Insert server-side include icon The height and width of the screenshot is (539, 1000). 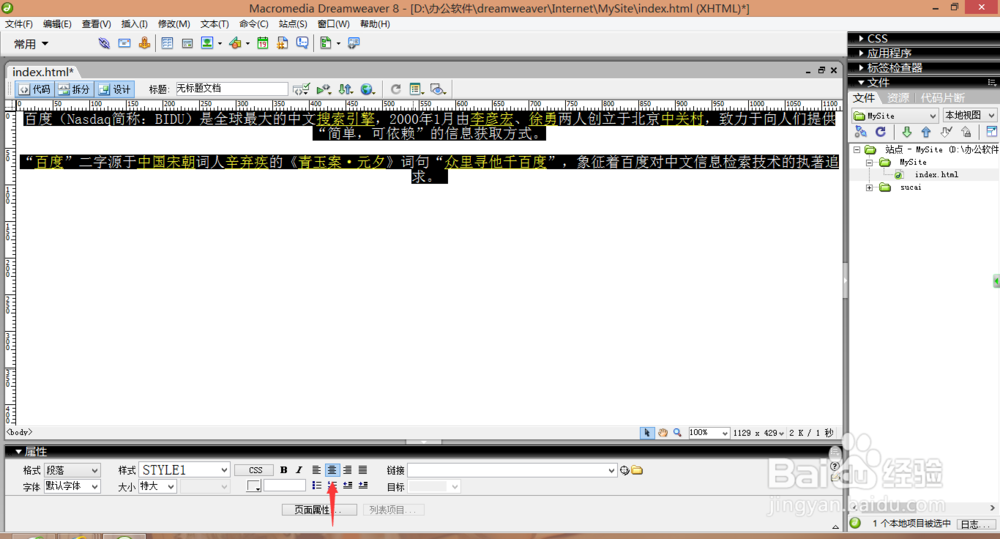(283, 43)
